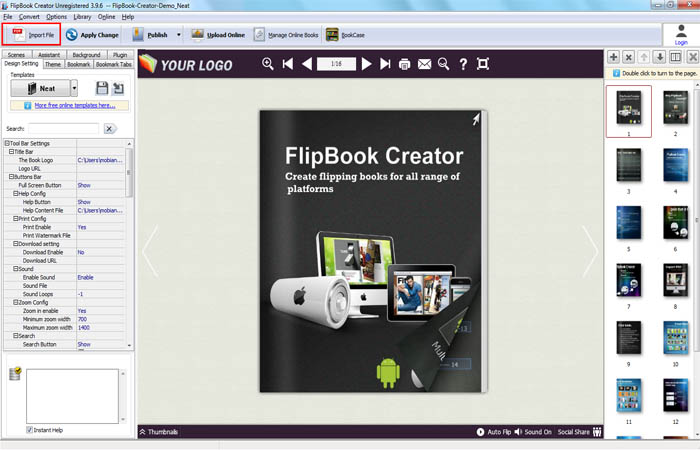Collapse the Help Config node

click(16, 194)
